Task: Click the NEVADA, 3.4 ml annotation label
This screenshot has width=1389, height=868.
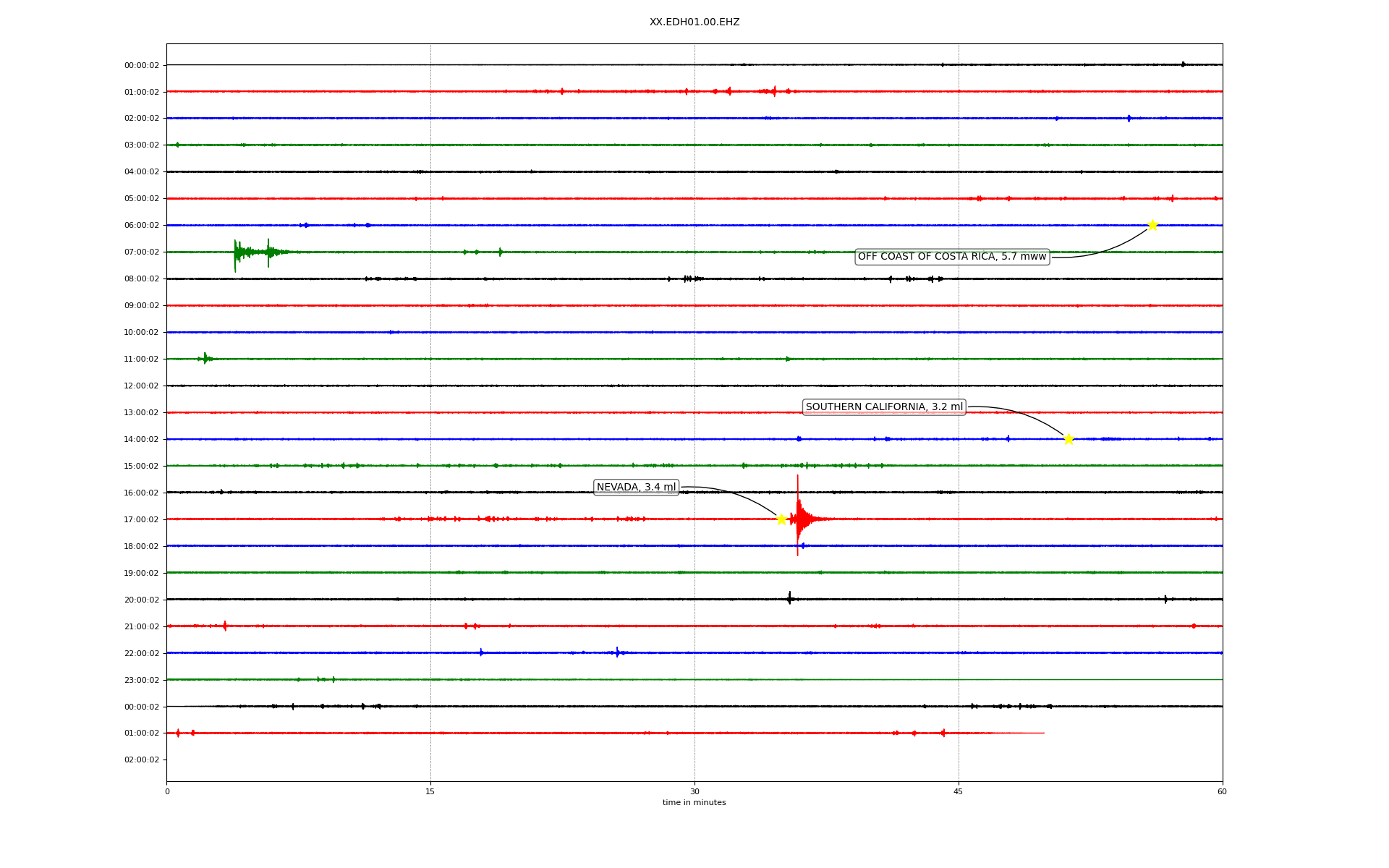Action: pyautogui.click(x=636, y=488)
